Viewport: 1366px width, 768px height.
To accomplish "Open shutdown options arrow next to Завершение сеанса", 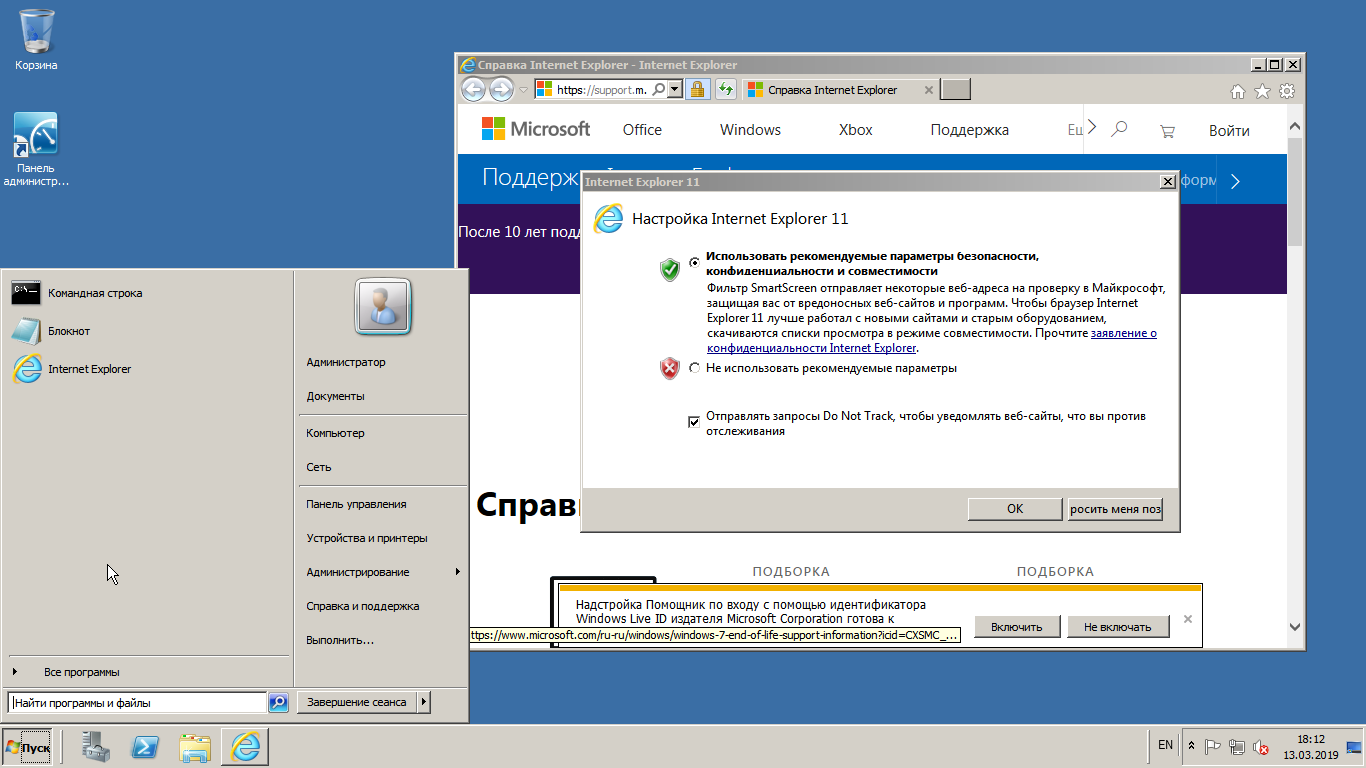I will click(x=424, y=702).
